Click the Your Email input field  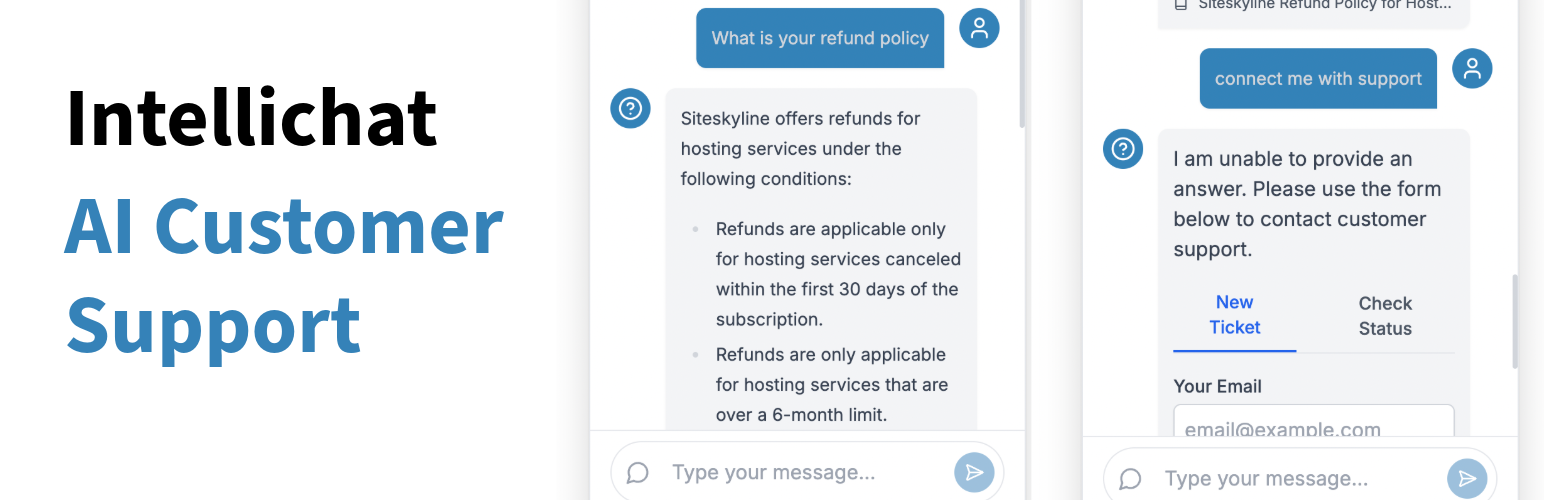click(x=1313, y=424)
